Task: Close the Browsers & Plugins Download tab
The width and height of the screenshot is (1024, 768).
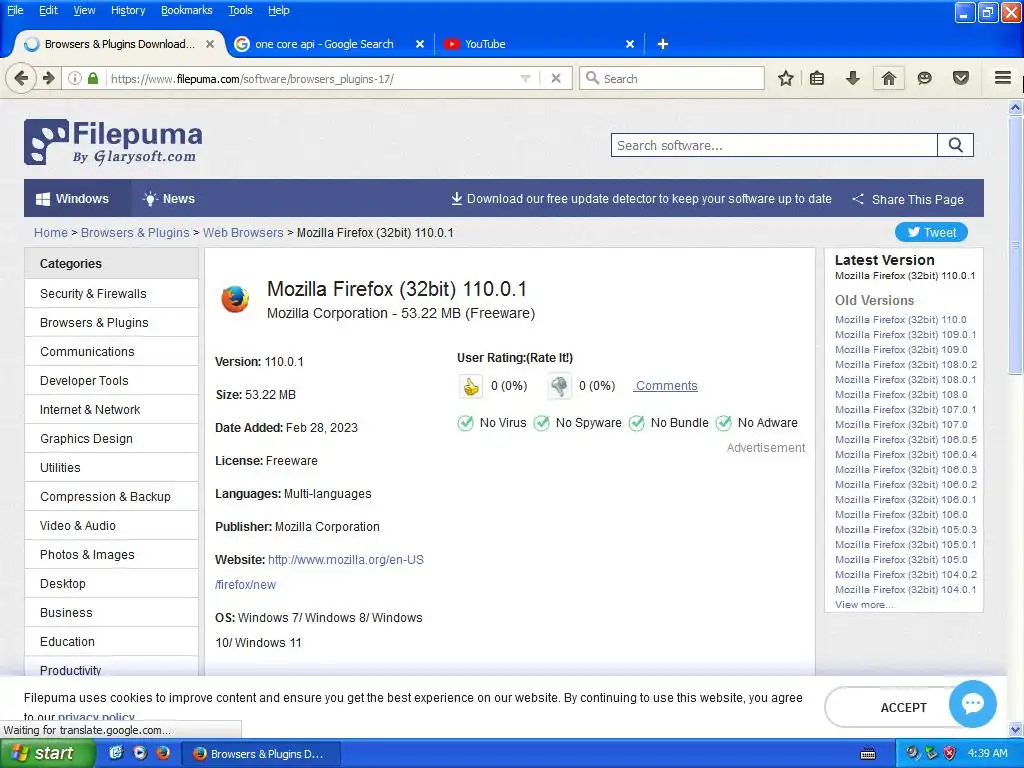Action: pyautogui.click(x=210, y=44)
